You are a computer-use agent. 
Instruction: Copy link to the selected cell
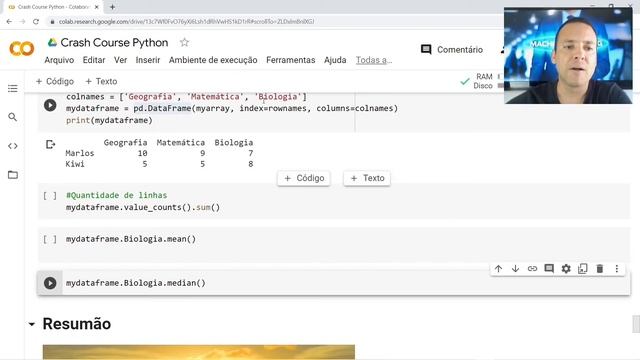point(532,269)
